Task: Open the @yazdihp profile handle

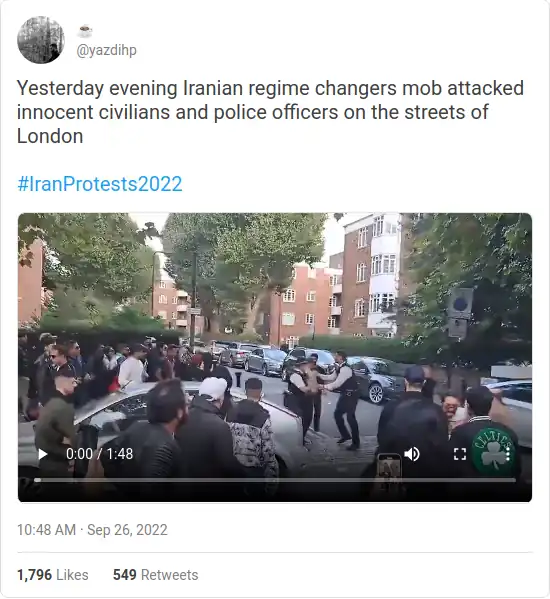Action: (107, 50)
